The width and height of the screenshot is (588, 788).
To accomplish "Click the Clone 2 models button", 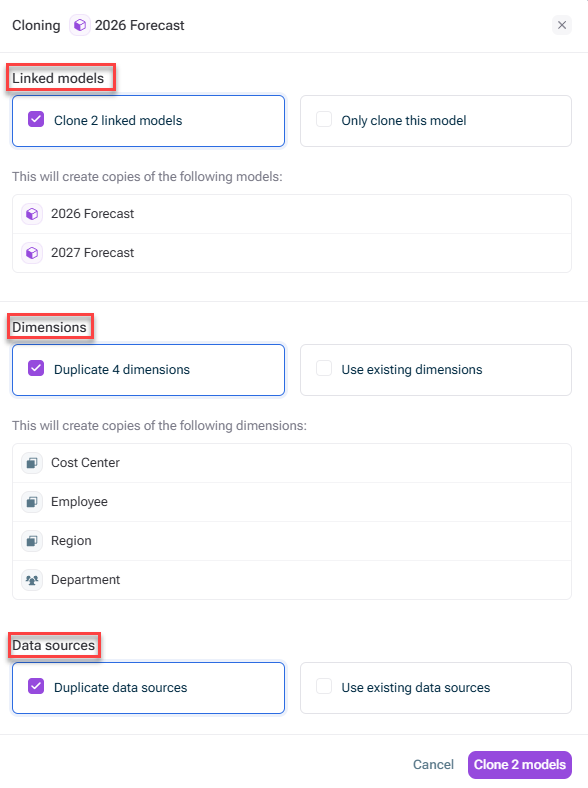I will [x=520, y=765].
